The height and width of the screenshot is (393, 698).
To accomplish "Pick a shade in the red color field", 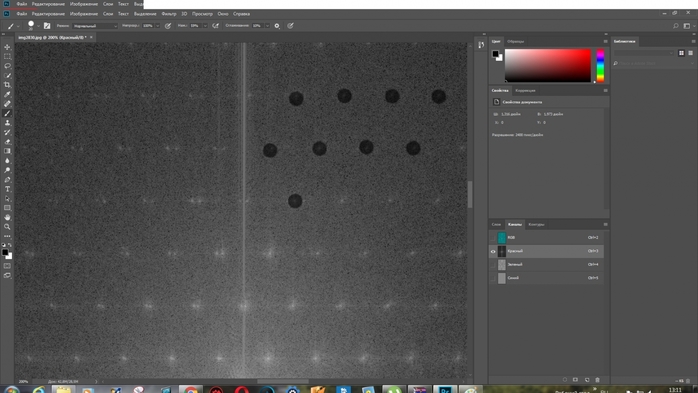I will [x=548, y=66].
